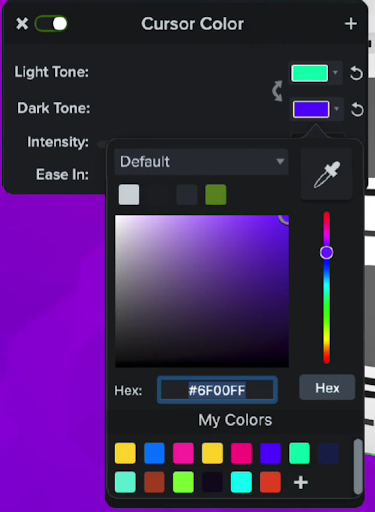Click the purple Dark Tone swatch
Viewport: 375px width, 512px height.
pos(311,109)
